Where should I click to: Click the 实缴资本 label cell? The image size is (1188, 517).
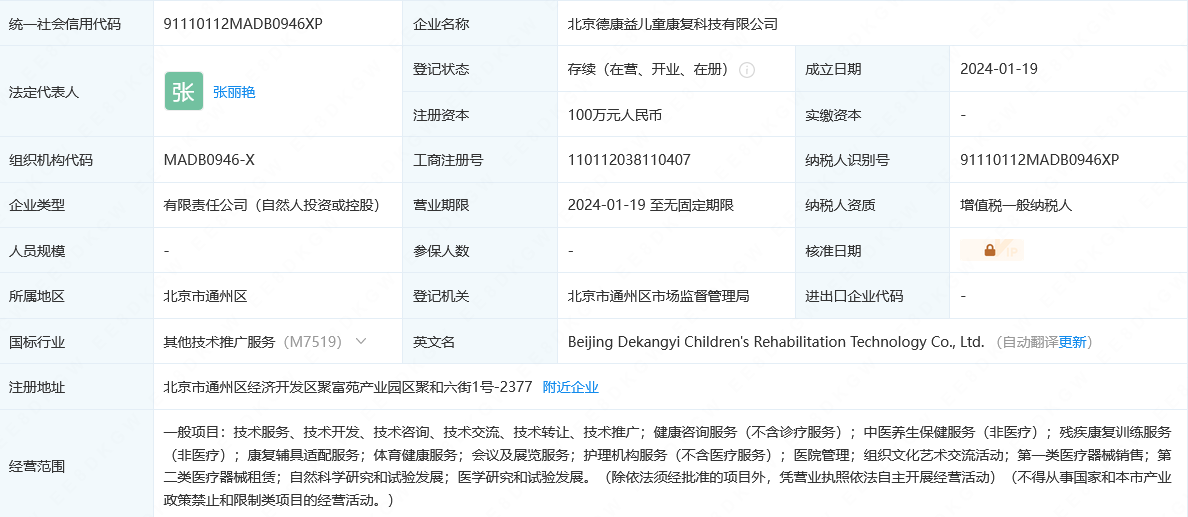872,115
